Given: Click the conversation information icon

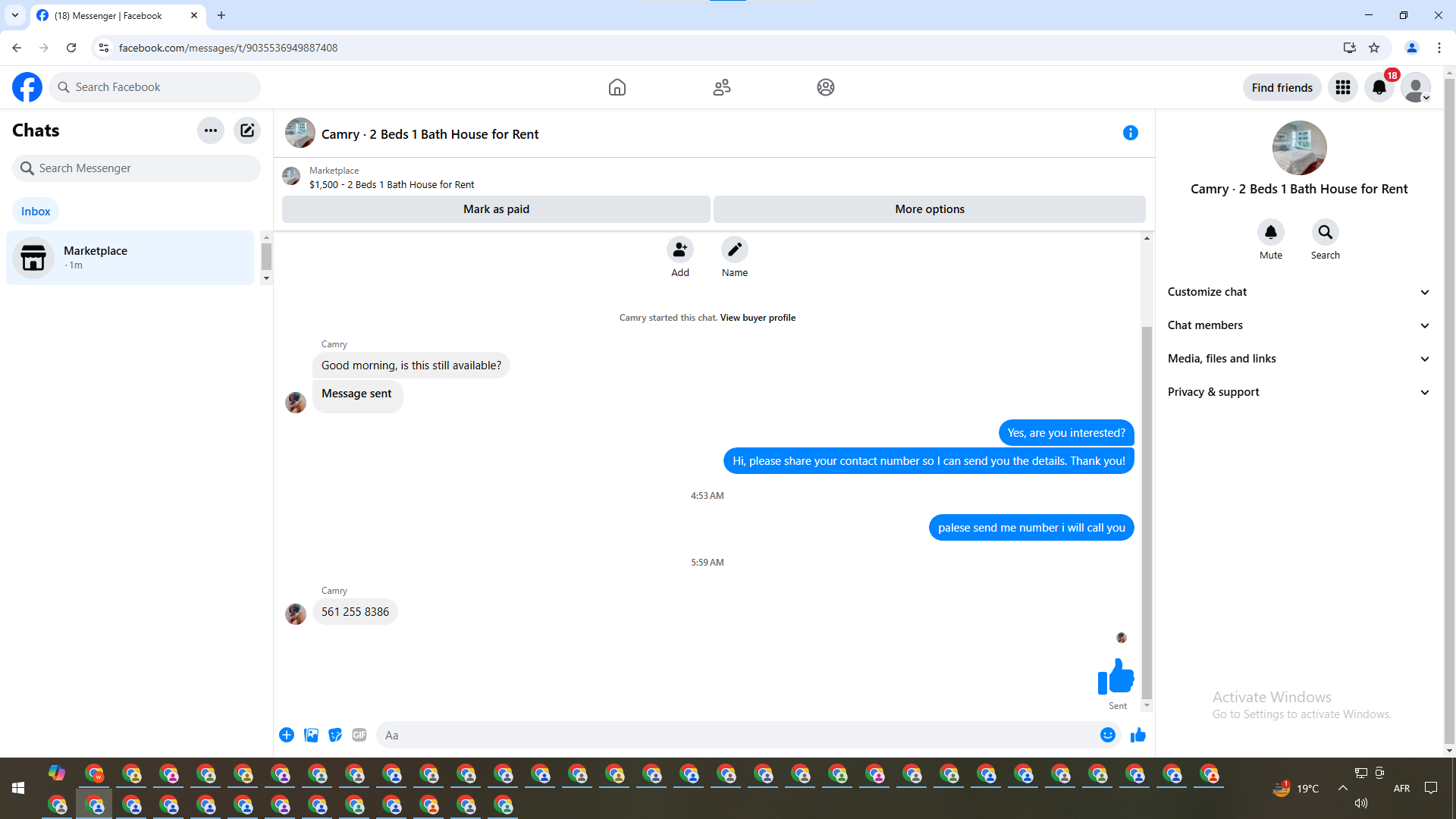Looking at the screenshot, I should pyautogui.click(x=1130, y=133).
